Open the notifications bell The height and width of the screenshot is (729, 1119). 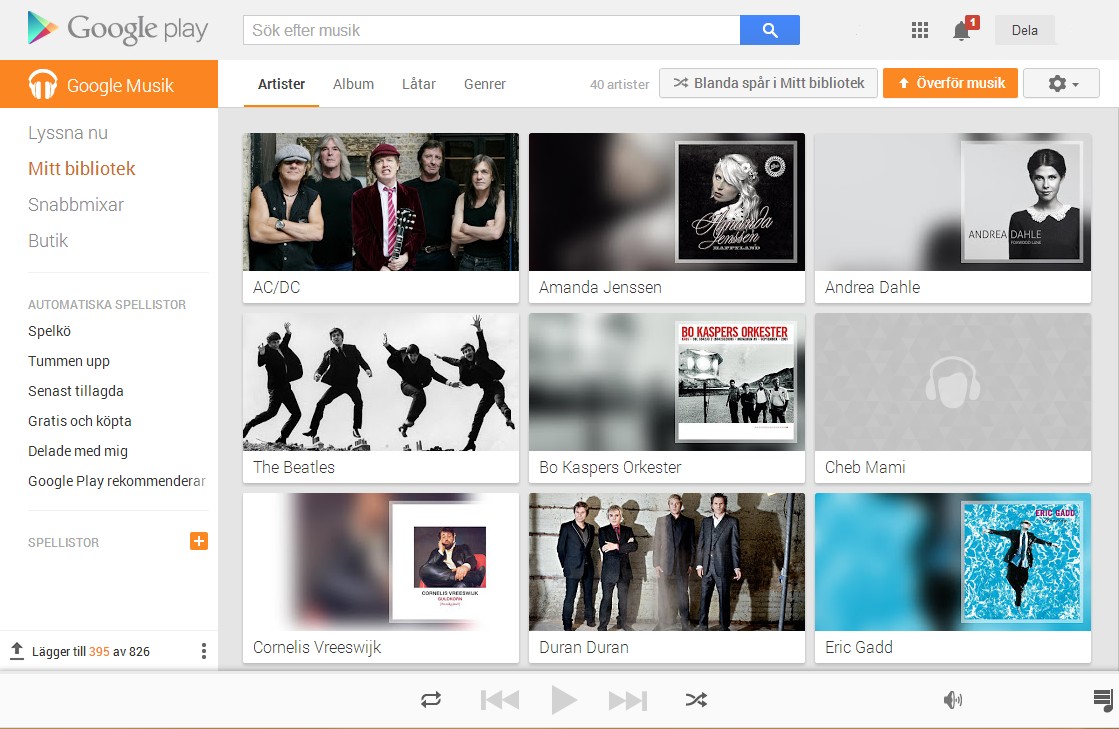pyautogui.click(x=961, y=31)
